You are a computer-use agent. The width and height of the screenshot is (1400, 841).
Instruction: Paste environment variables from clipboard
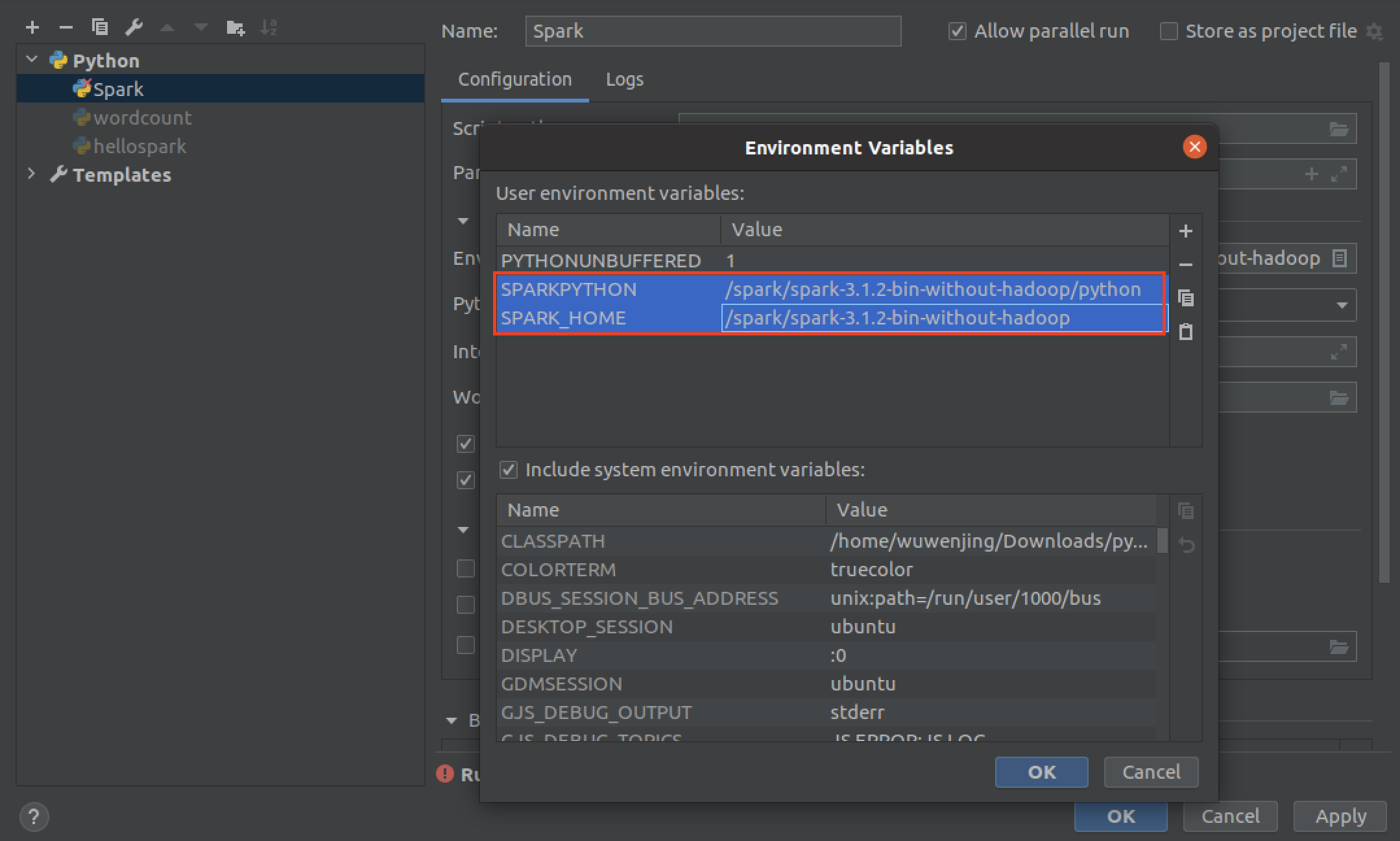tap(1185, 332)
